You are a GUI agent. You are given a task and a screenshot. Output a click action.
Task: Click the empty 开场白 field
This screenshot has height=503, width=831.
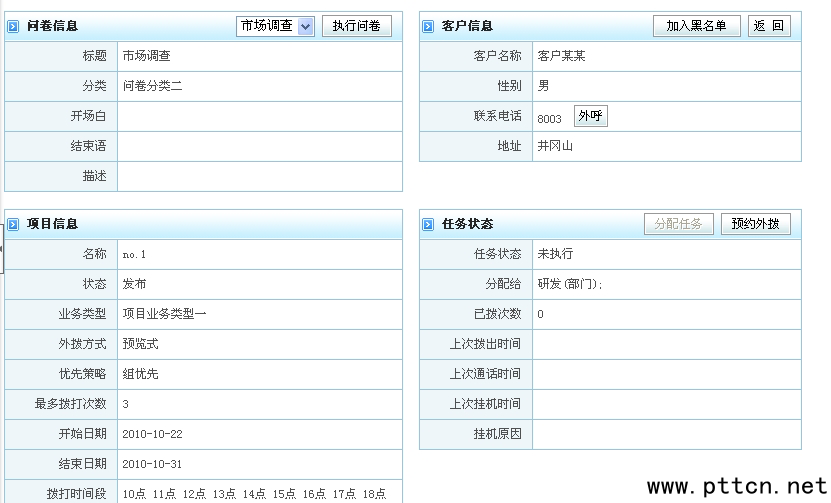pyautogui.click(x=260, y=116)
